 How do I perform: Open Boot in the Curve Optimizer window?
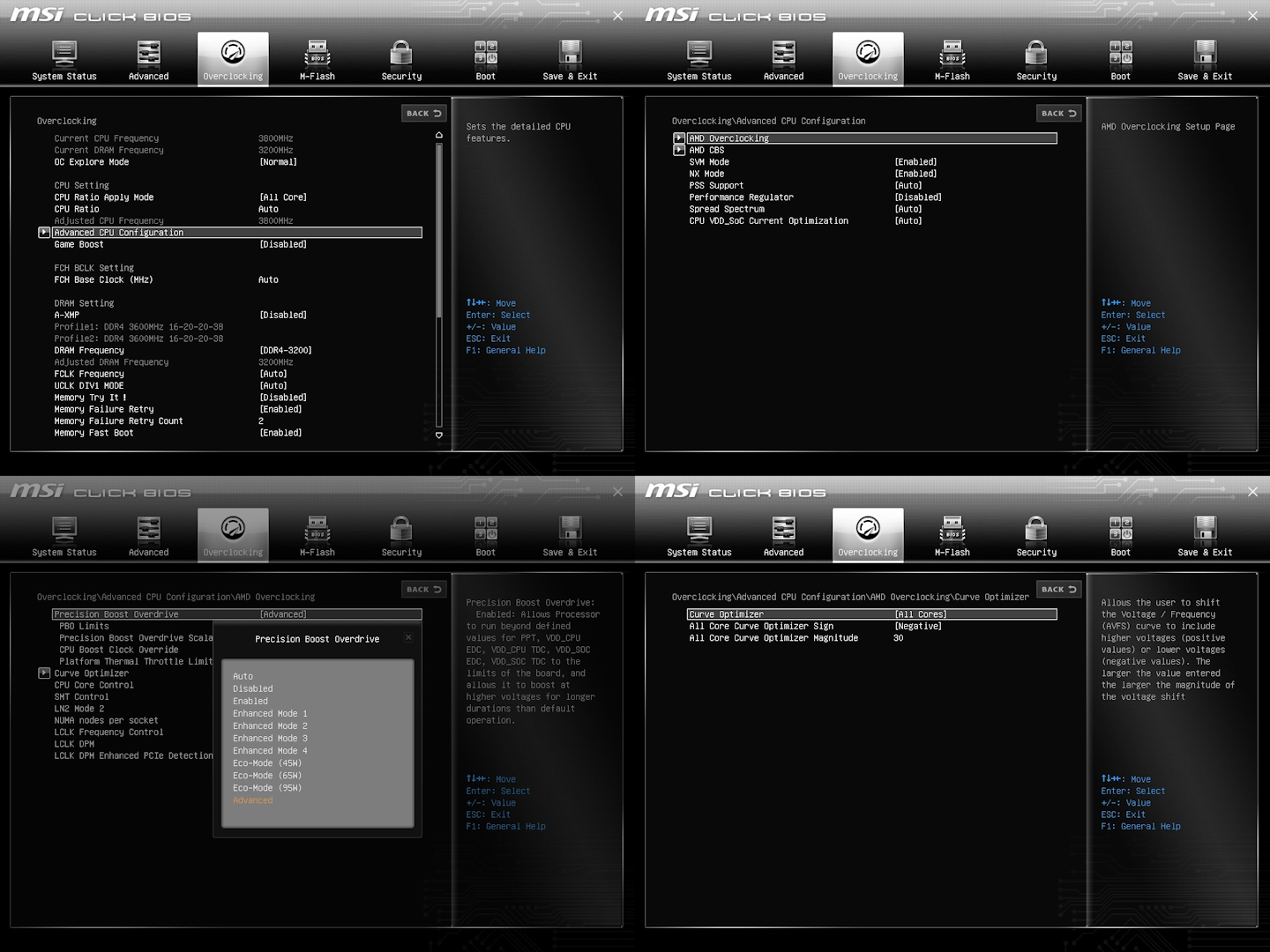pyautogui.click(x=1121, y=536)
